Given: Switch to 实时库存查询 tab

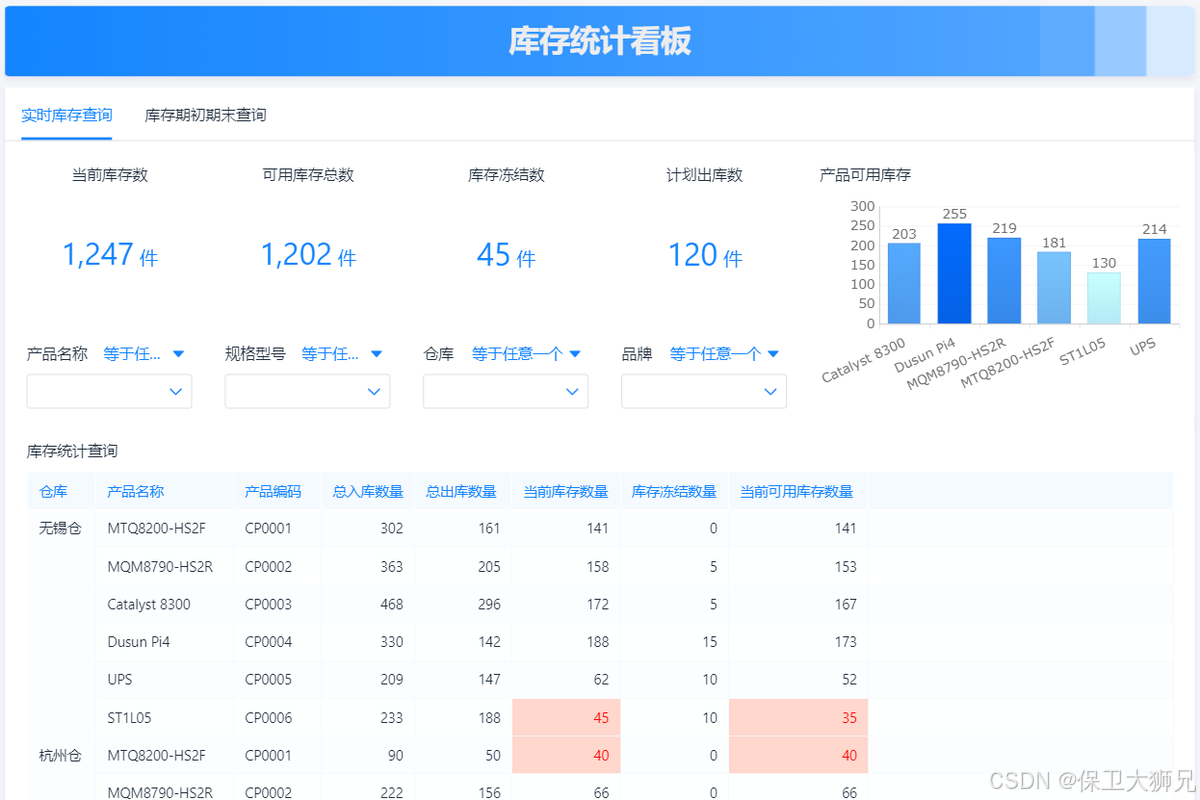Looking at the screenshot, I should [x=67, y=116].
